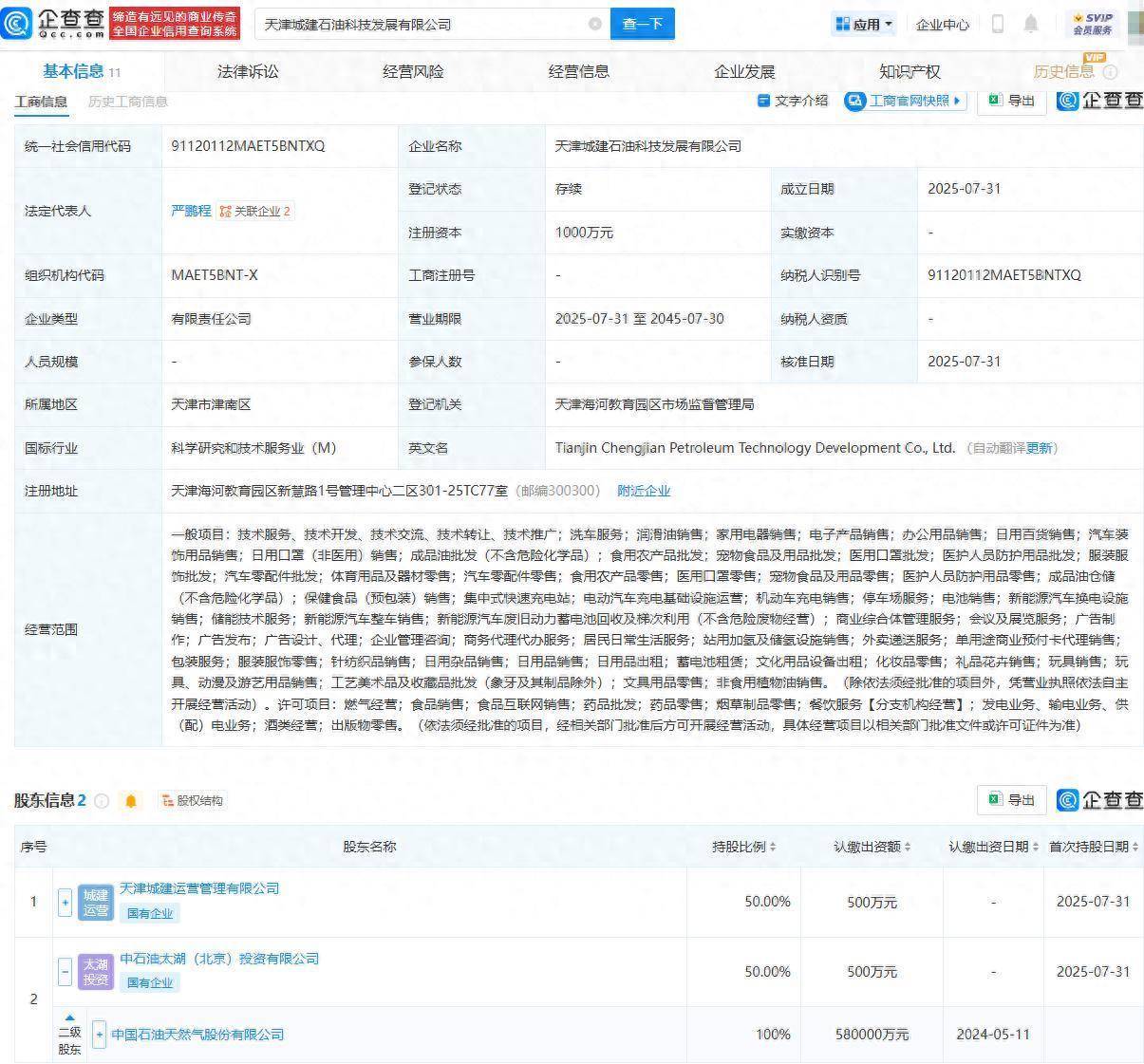Open the 股权结构 button

[x=193, y=801]
